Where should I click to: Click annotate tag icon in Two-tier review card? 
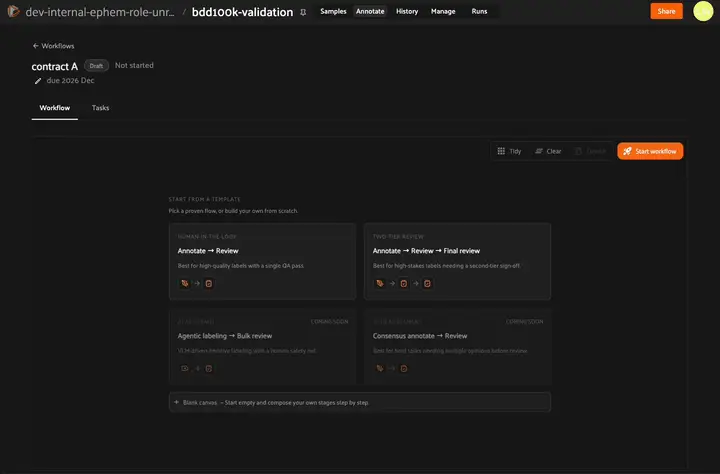[380, 283]
